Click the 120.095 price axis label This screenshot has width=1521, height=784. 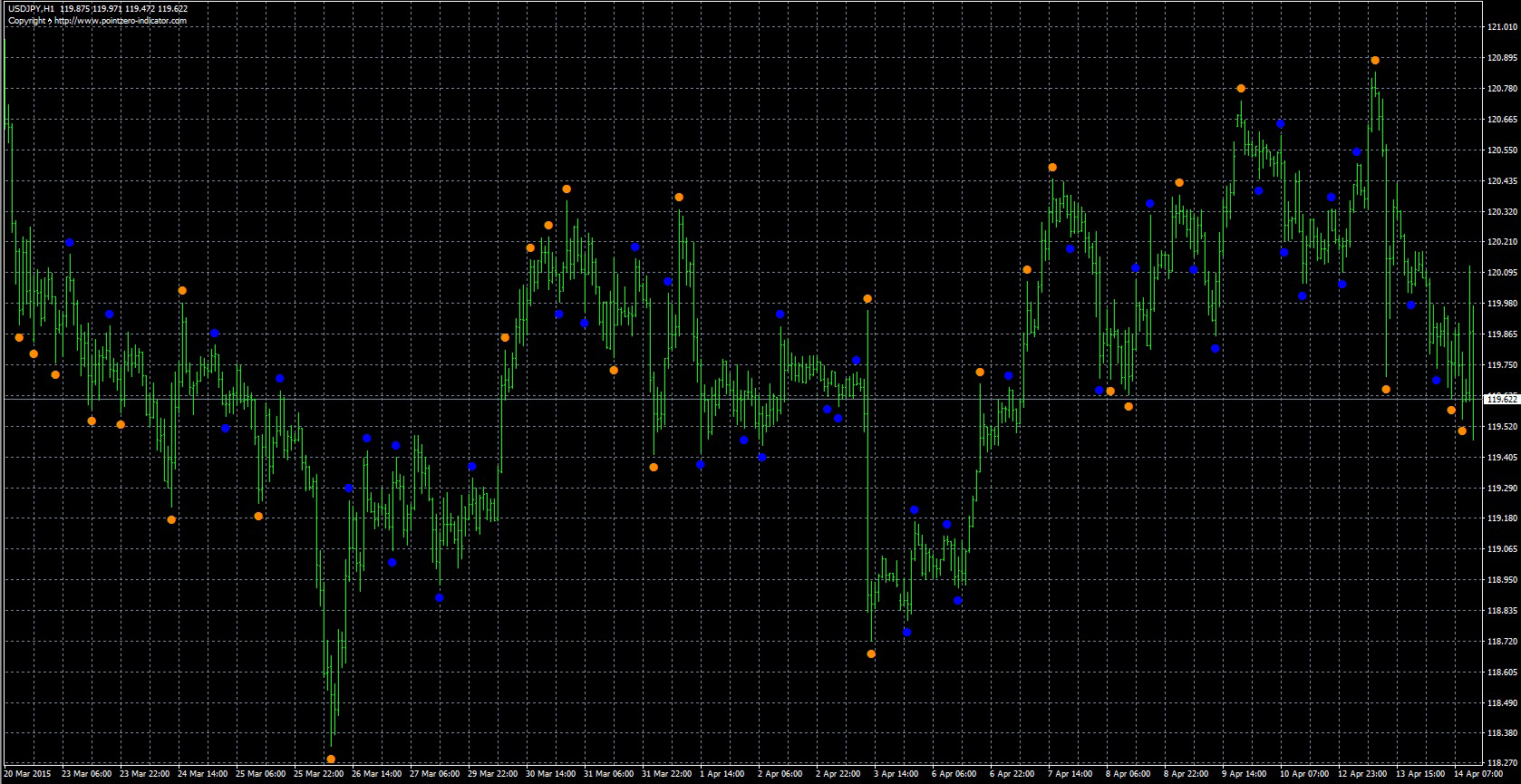(1502, 273)
